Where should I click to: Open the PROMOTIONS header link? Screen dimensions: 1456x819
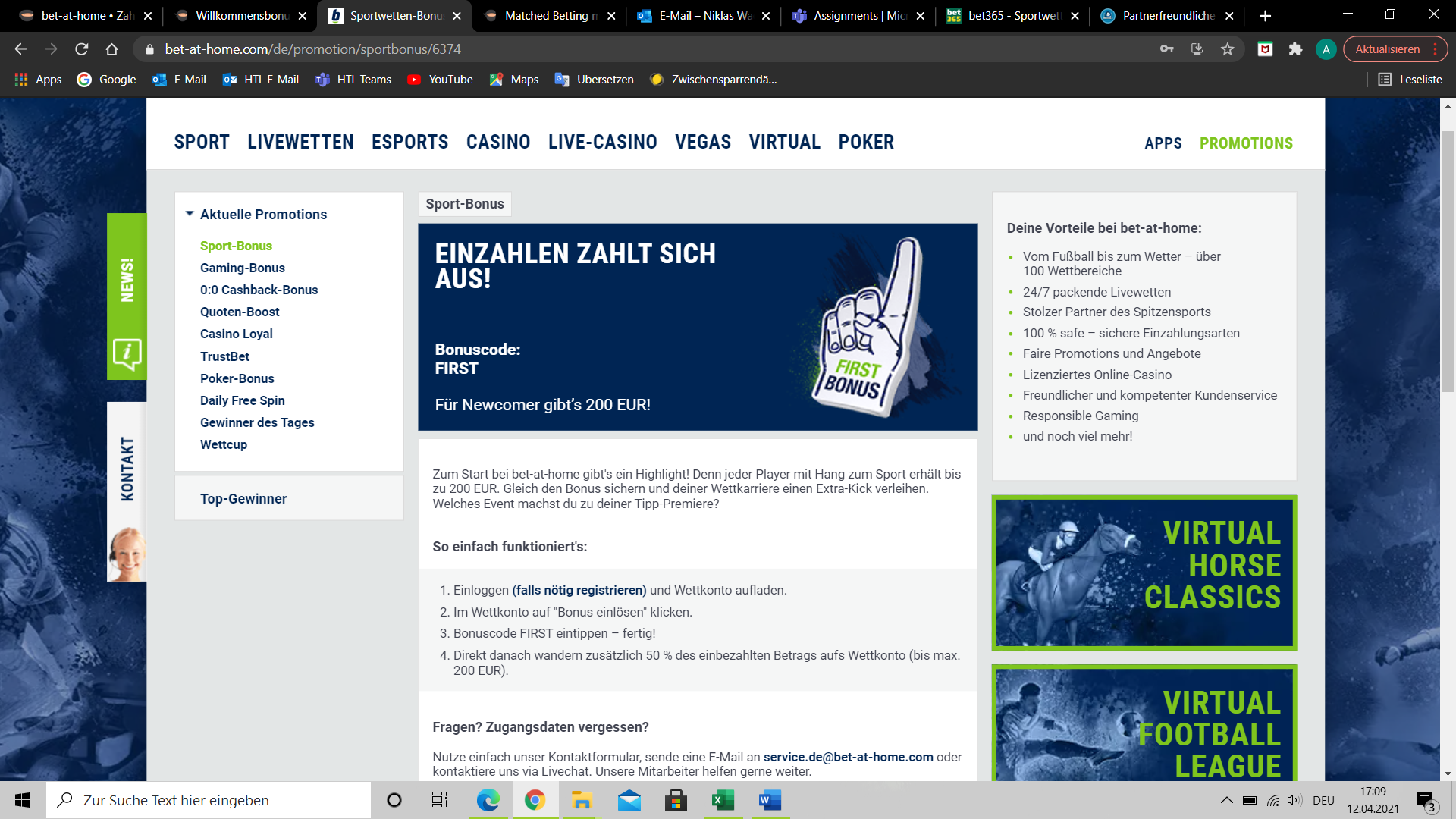pos(1246,143)
